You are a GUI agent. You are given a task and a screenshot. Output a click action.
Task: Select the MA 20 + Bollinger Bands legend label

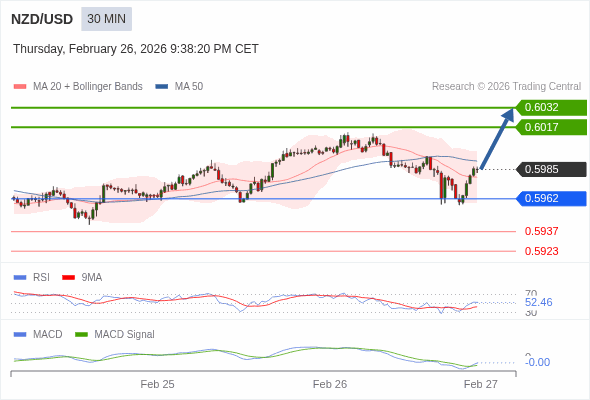(x=88, y=87)
